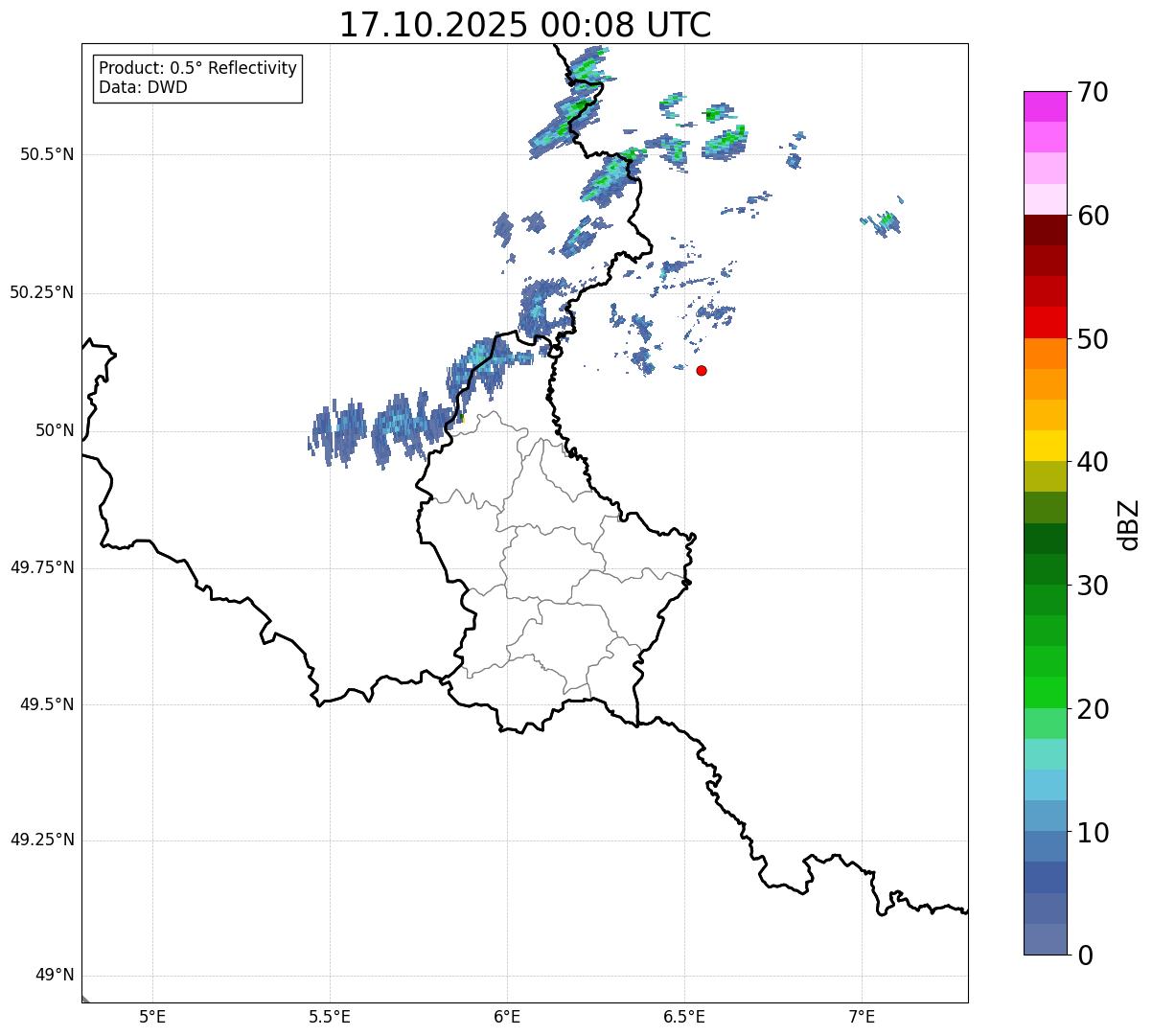Viewport: 1152px width, 1036px height.
Task: Pick the orange colorbar swatch just below 50
Action: pyautogui.click(x=1046, y=353)
